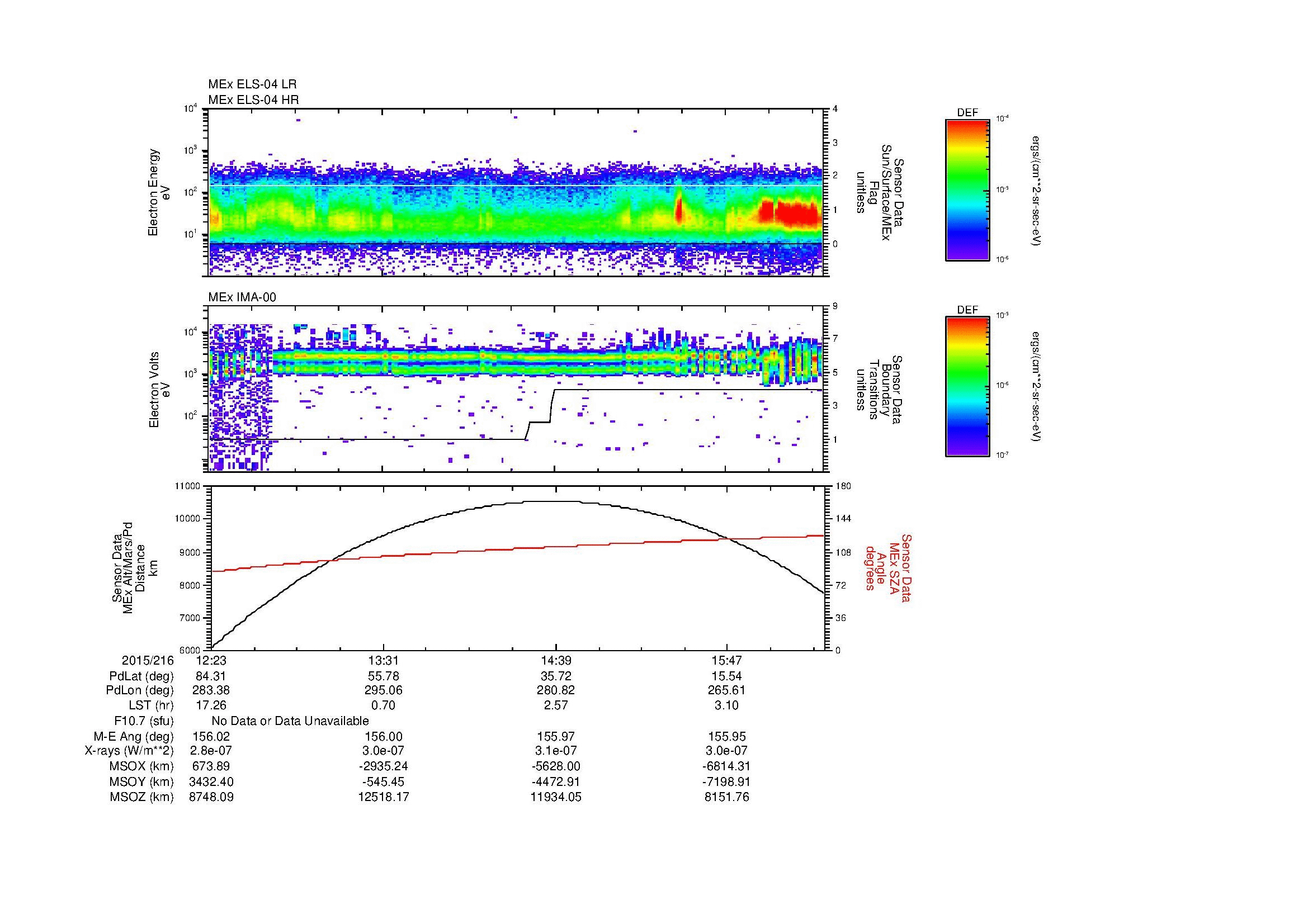Click the MSOX value -2935.24
Screen dimensions: 1308x924
[384, 766]
